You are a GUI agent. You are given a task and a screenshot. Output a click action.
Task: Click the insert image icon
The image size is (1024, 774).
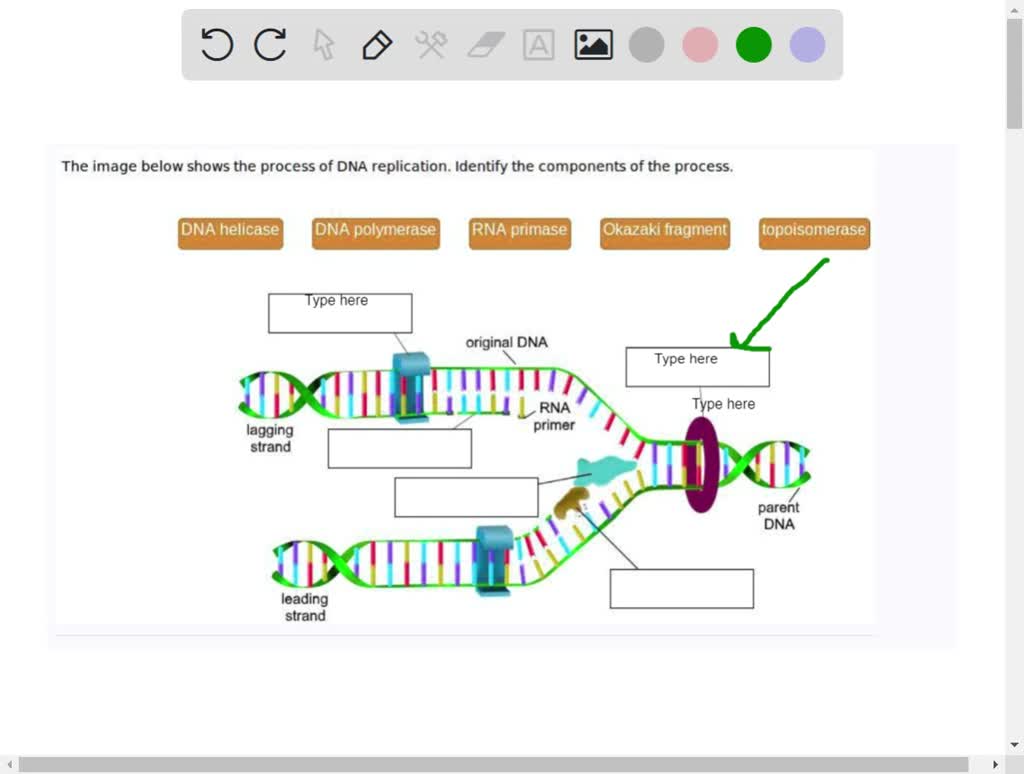coord(592,44)
